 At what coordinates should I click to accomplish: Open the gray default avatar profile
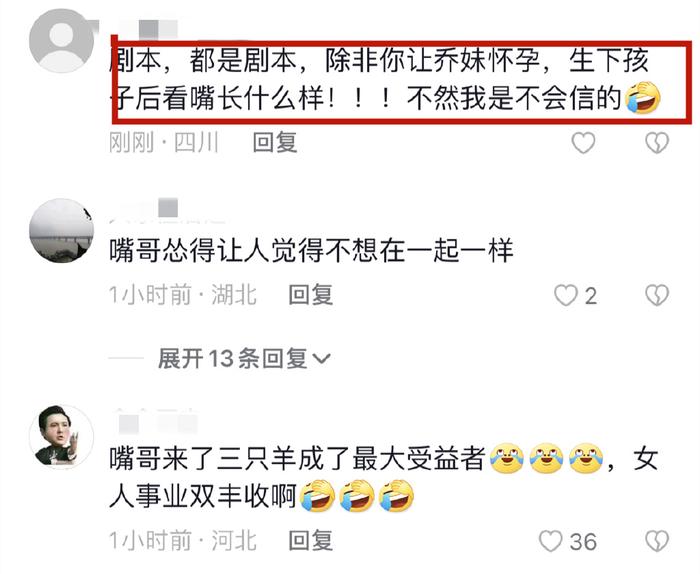[x=62, y=40]
